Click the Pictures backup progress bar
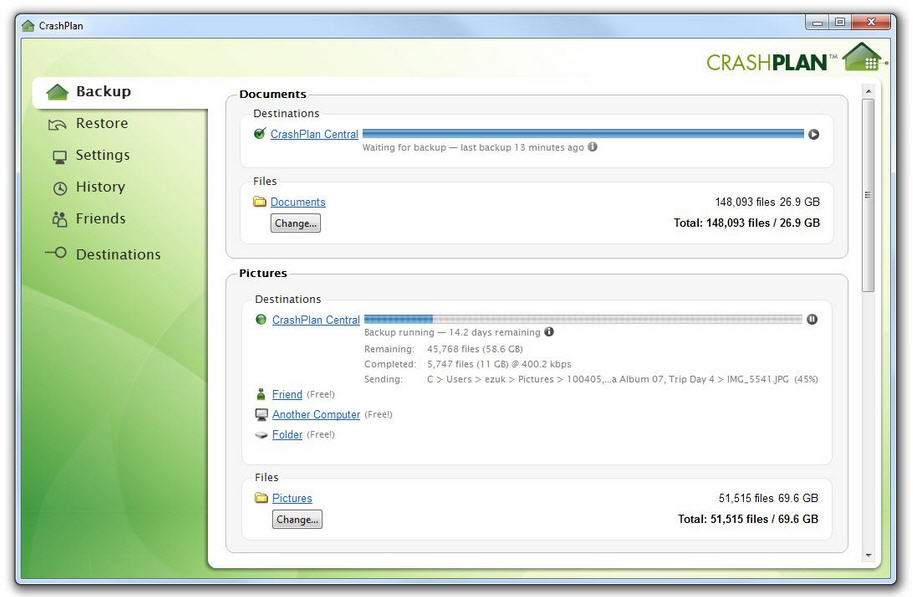The height and width of the screenshot is (597, 913). pyautogui.click(x=583, y=320)
